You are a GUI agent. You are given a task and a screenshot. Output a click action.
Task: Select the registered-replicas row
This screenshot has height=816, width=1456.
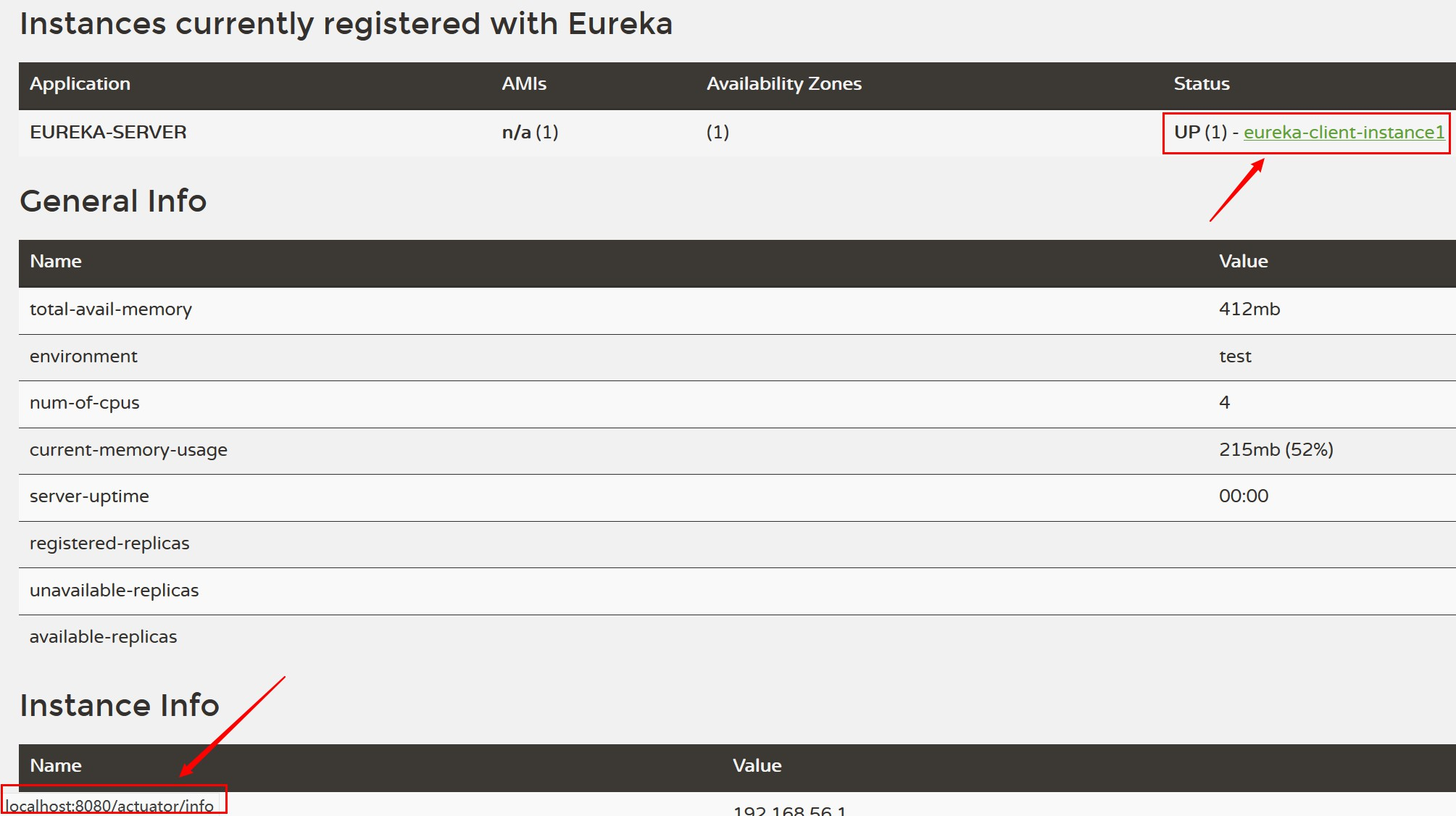click(x=109, y=544)
